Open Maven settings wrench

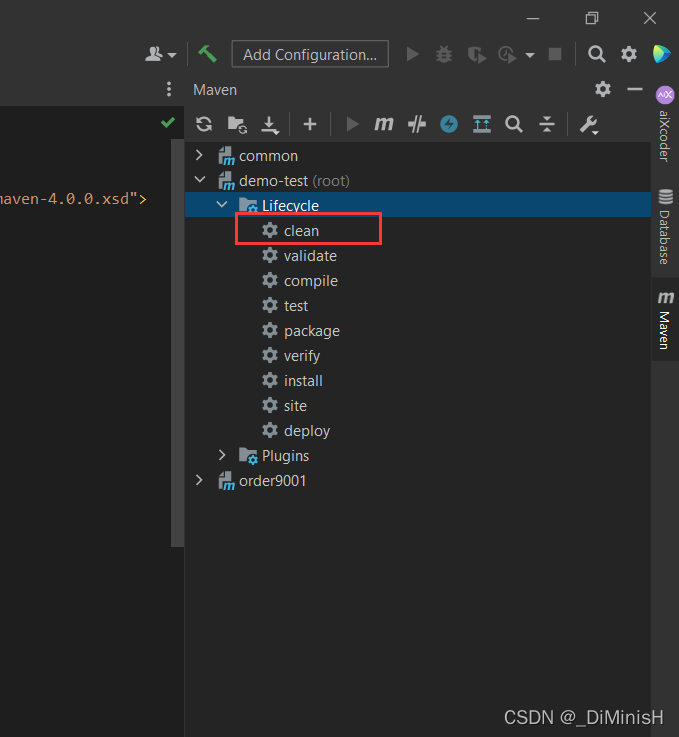588,125
